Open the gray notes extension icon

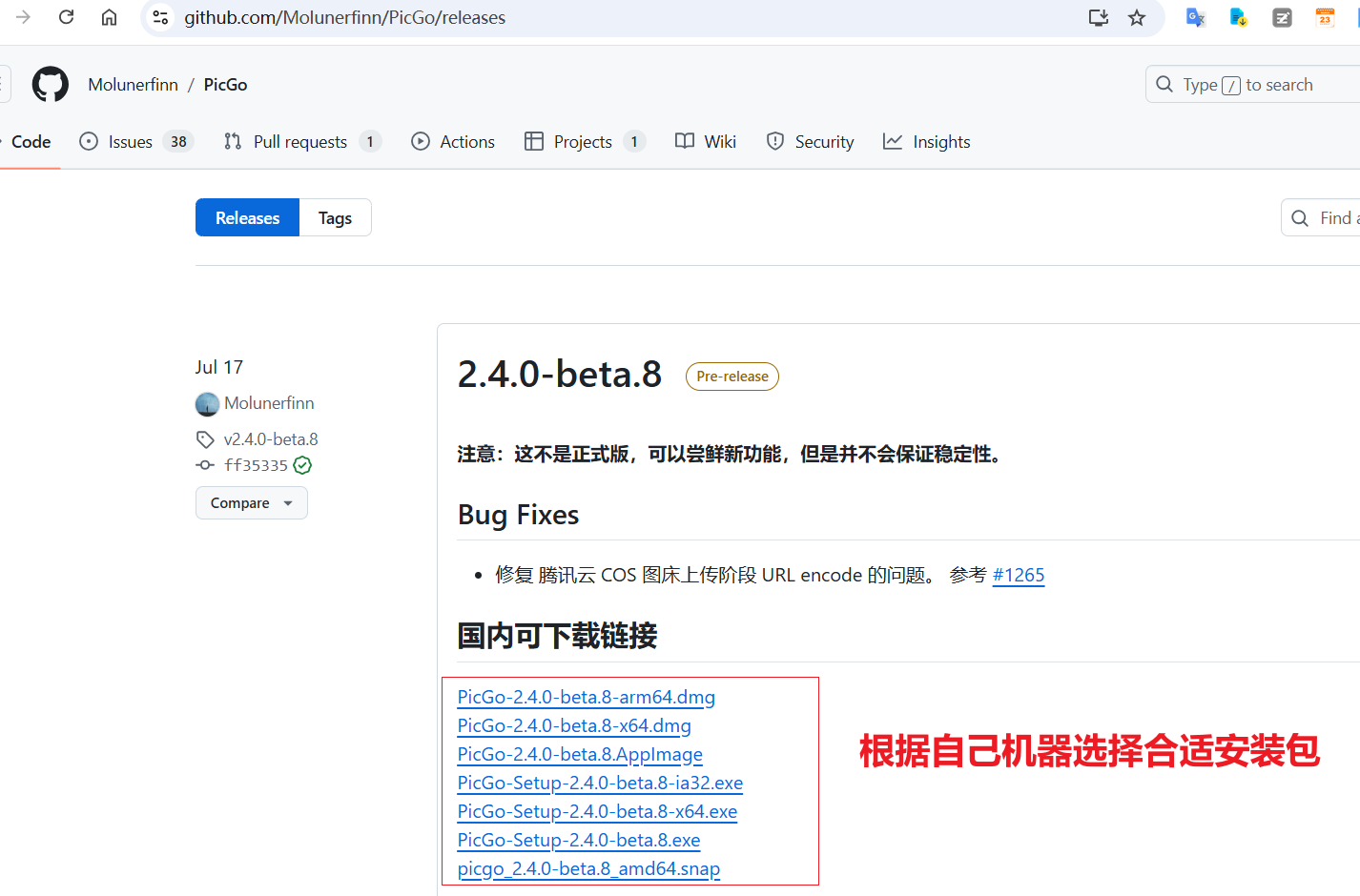coord(1283,17)
